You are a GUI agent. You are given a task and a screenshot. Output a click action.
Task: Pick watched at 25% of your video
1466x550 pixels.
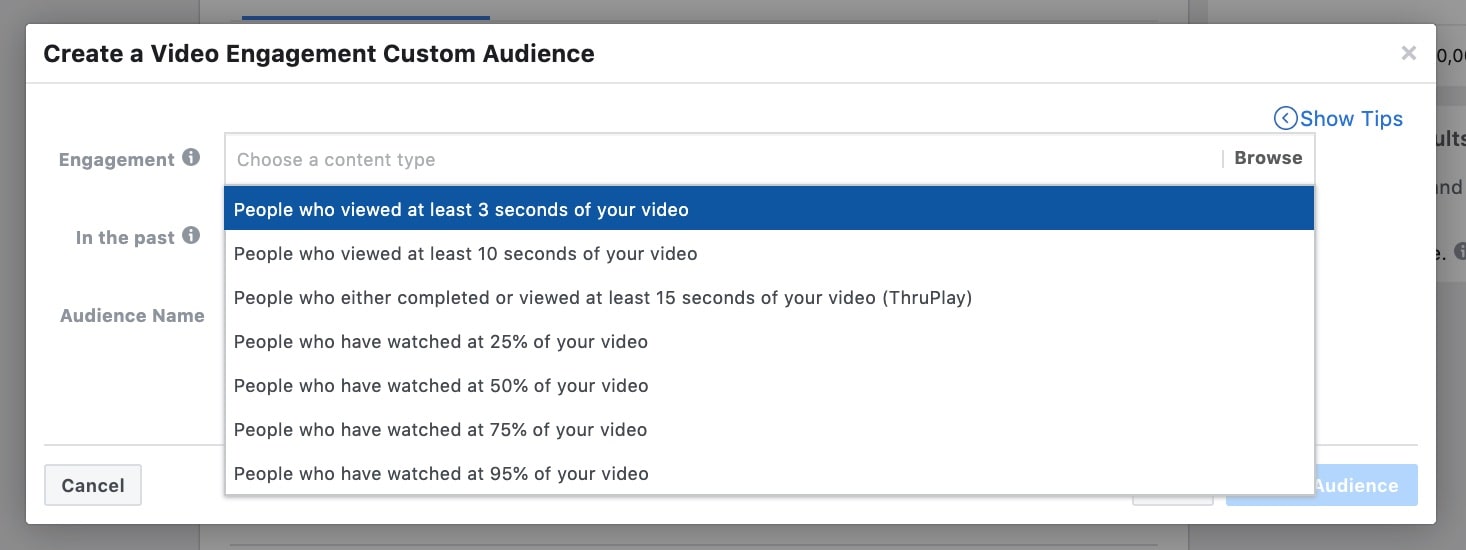click(770, 342)
